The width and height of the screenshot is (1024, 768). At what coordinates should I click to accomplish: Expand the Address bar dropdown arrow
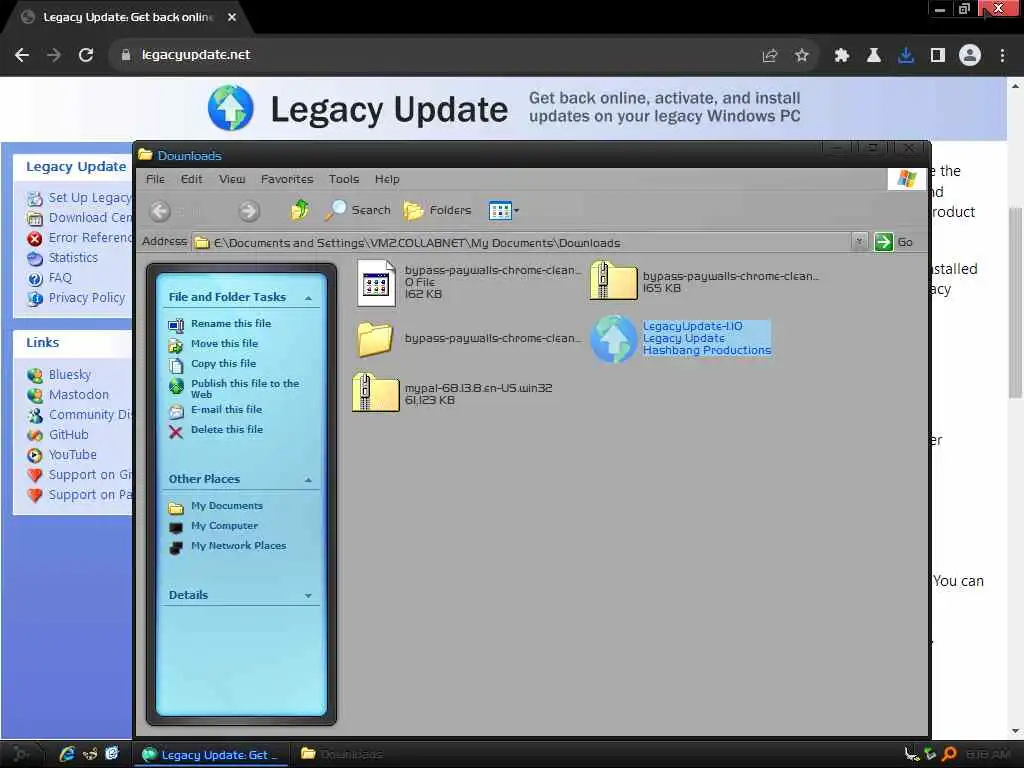(x=859, y=242)
